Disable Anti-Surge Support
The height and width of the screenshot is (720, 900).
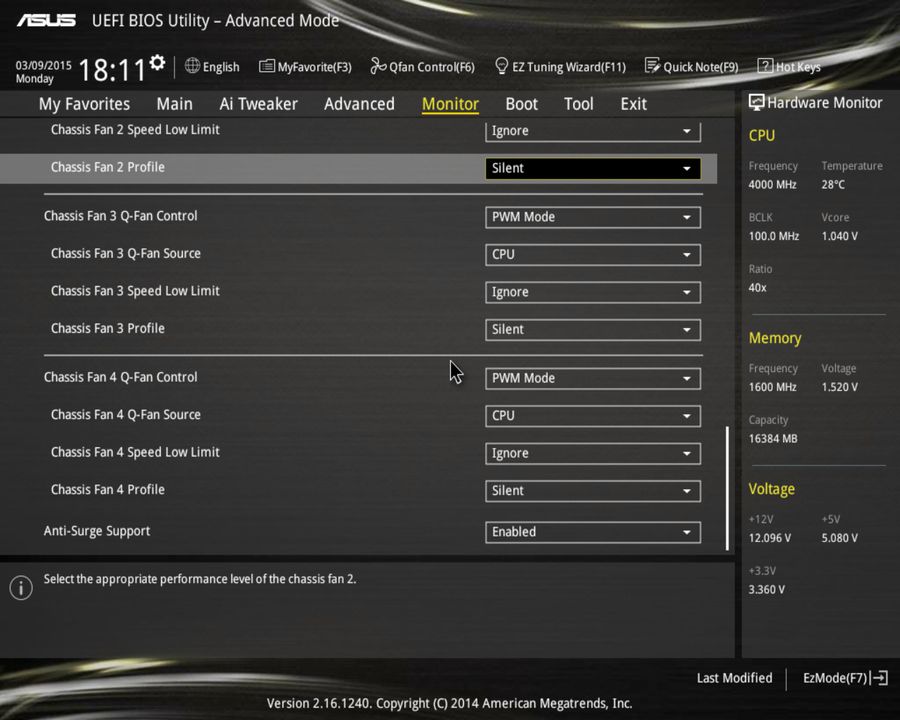592,531
